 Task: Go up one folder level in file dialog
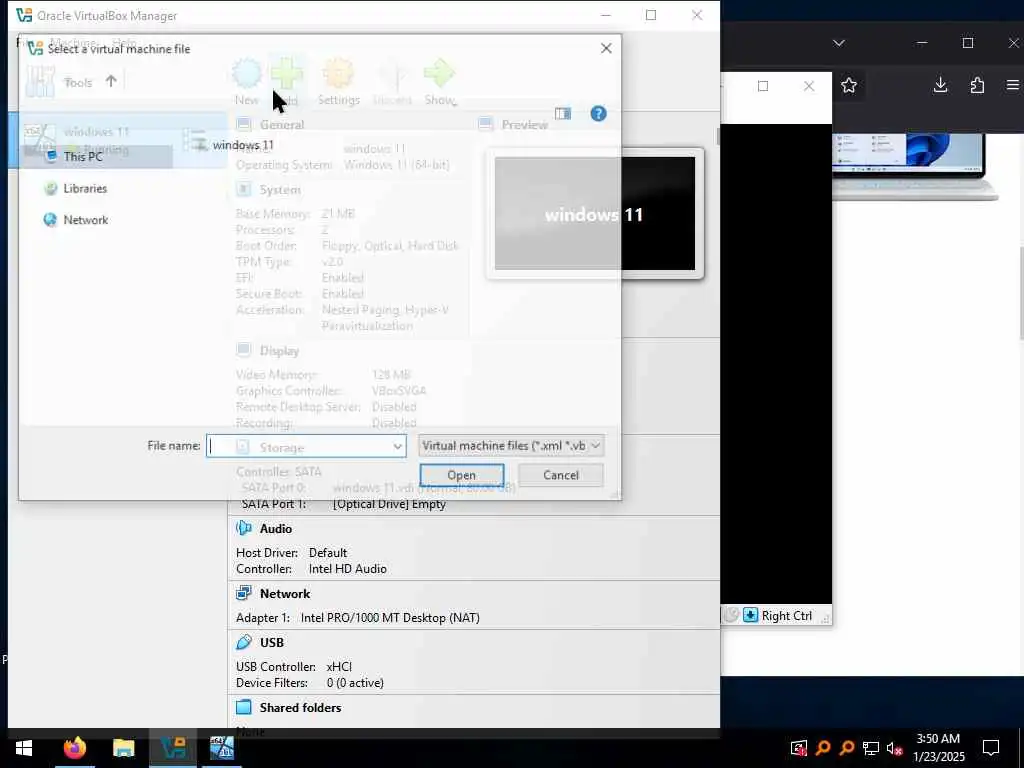[111, 81]
